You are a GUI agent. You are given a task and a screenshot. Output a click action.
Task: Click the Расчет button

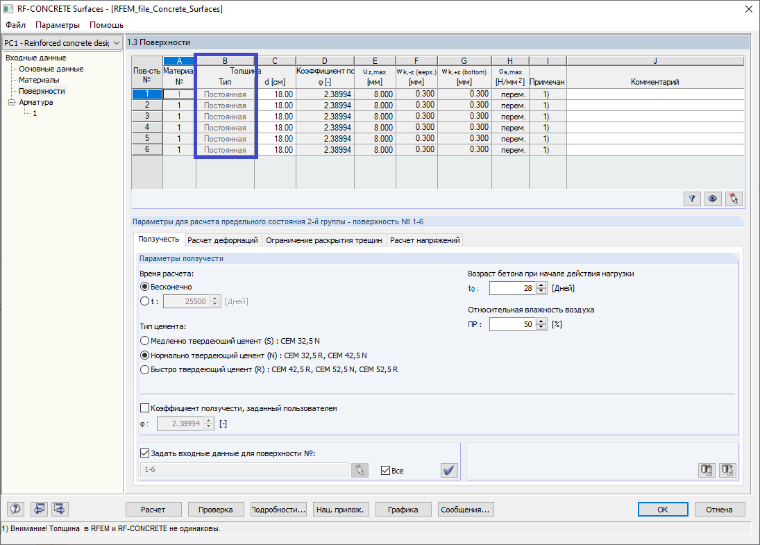153,510
